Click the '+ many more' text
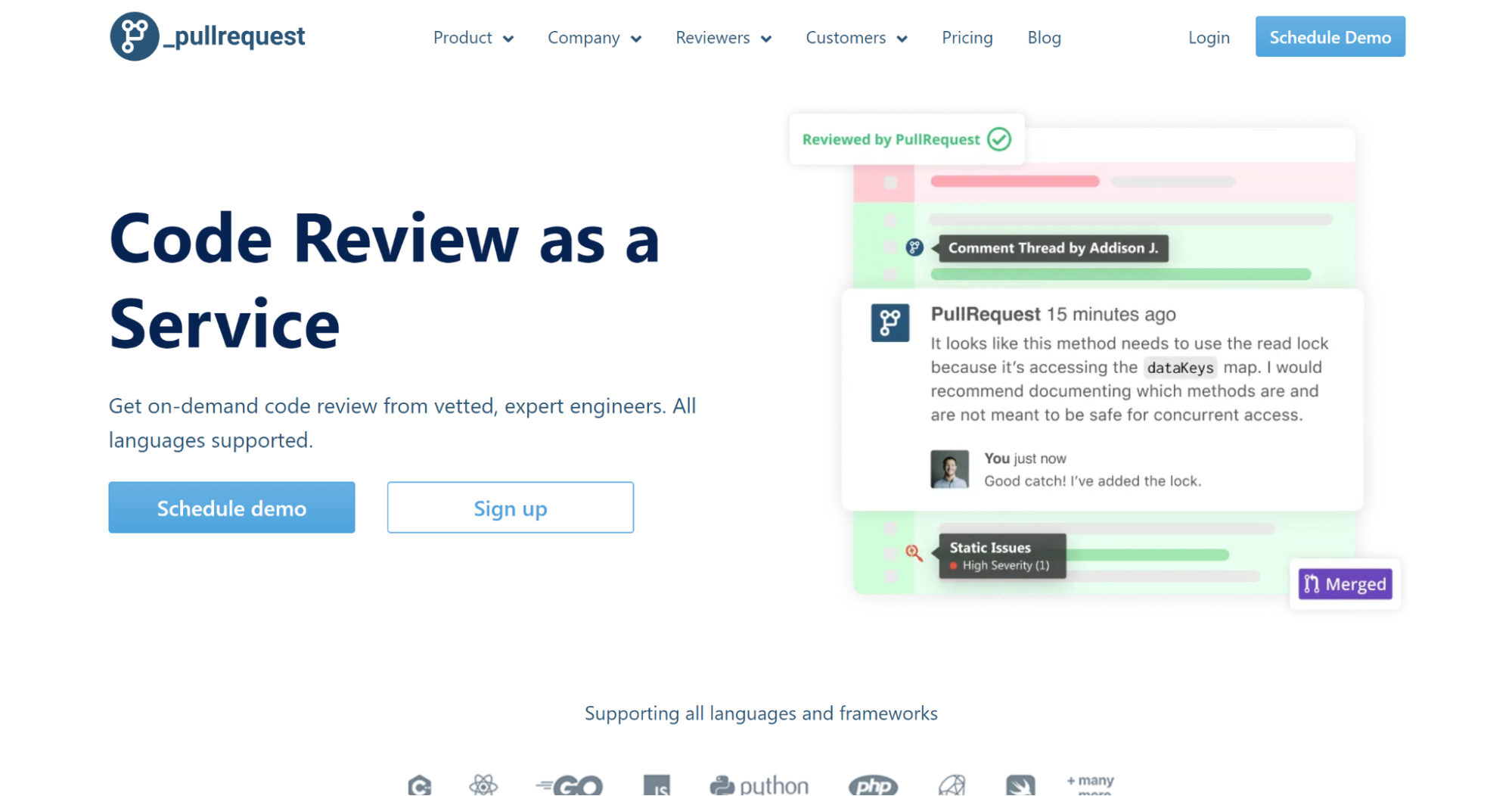This screenshot has height=796, width=1512. (x=1090, y=785)
